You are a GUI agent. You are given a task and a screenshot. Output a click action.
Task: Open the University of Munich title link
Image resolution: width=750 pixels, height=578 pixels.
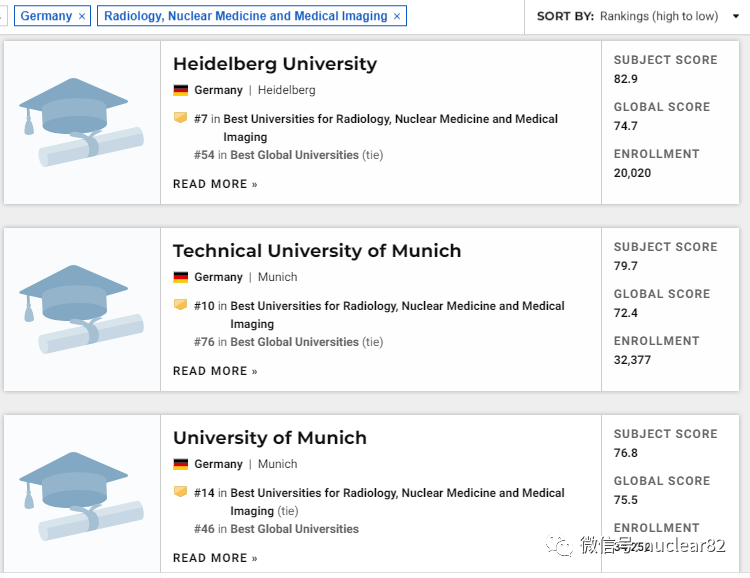(x=270, y=438)
